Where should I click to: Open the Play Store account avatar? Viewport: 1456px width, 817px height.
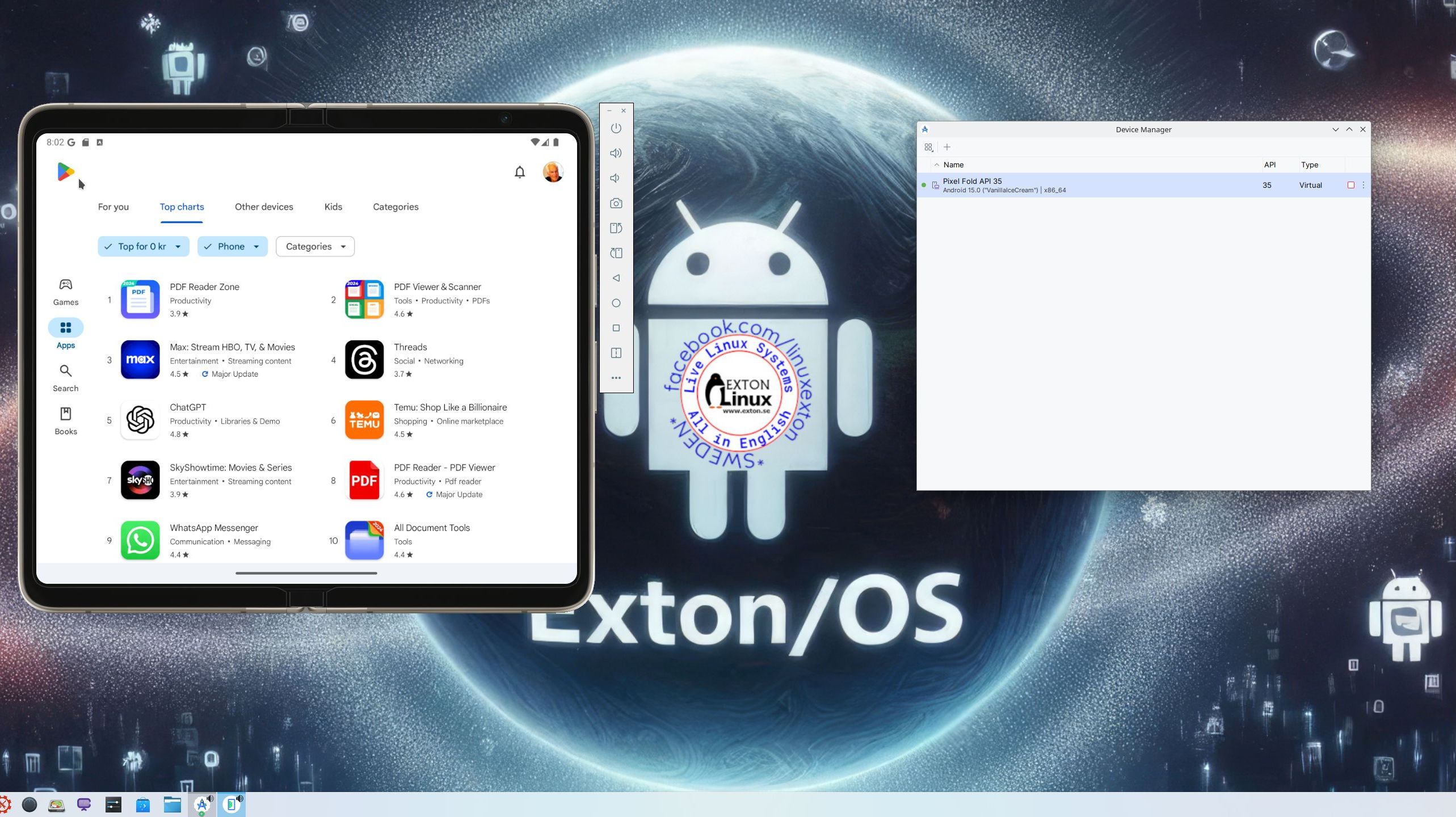point(553,172)
